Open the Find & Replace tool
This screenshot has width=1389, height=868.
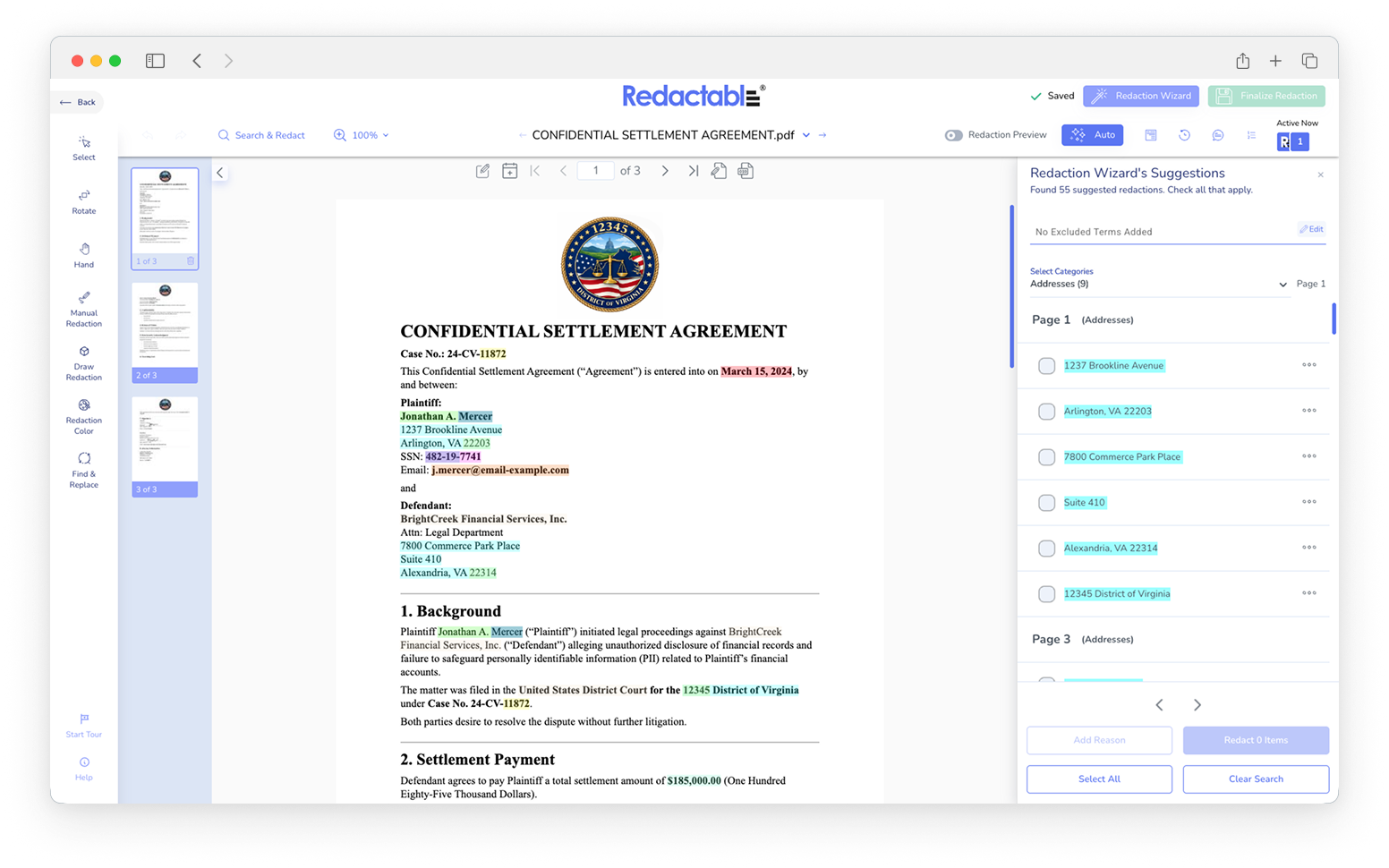click(84, 471)
